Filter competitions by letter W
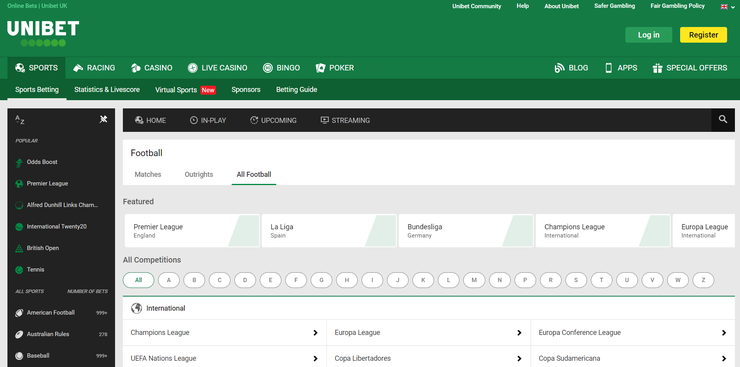 678,280
